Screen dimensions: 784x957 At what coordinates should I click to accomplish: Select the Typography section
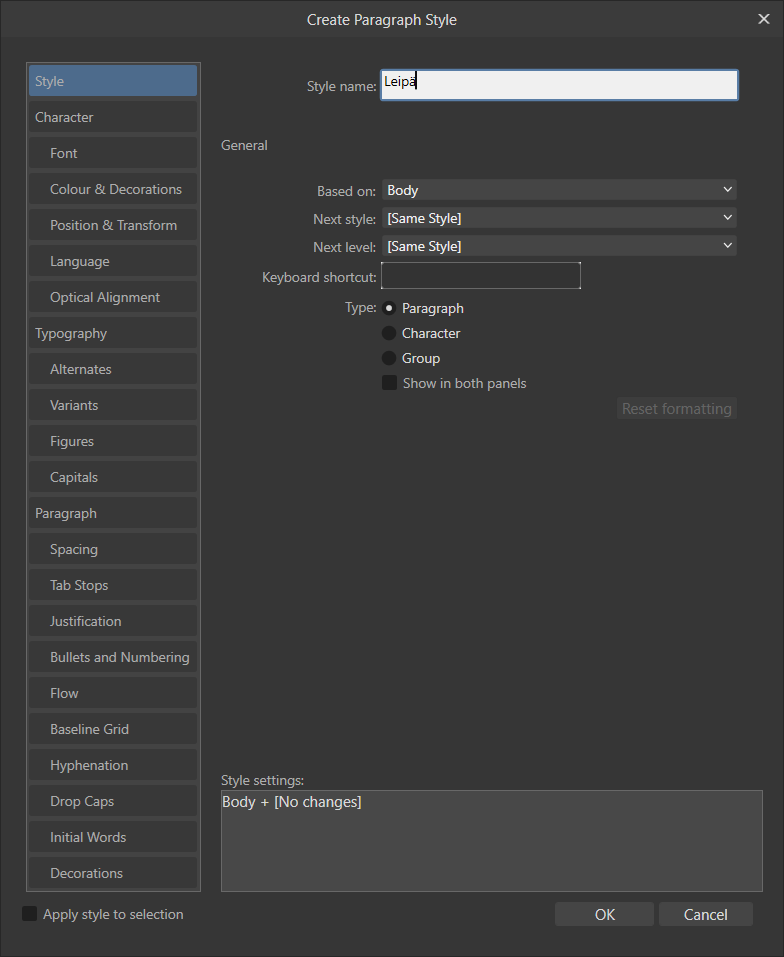click(x=113, y=333)
